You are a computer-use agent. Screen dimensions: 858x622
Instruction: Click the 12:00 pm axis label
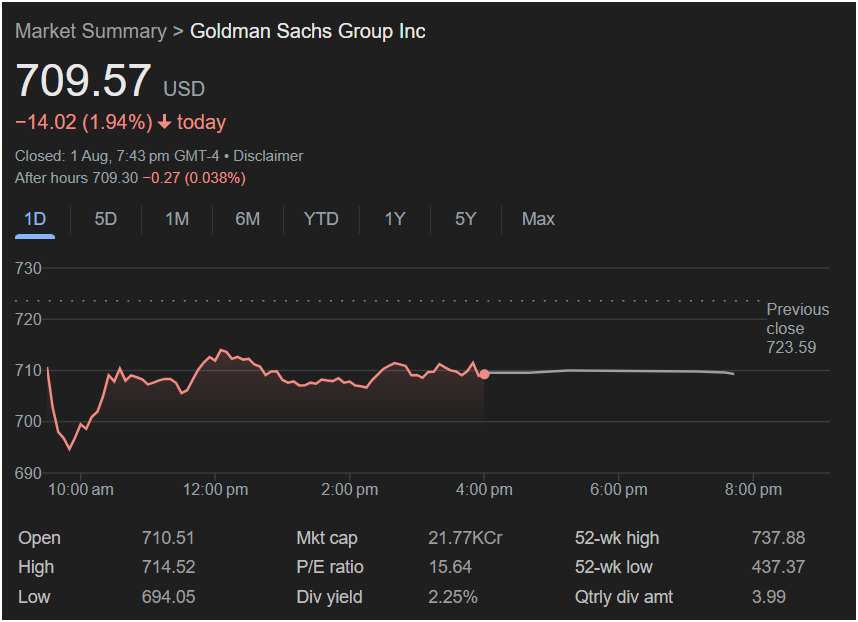click(215, 490)
